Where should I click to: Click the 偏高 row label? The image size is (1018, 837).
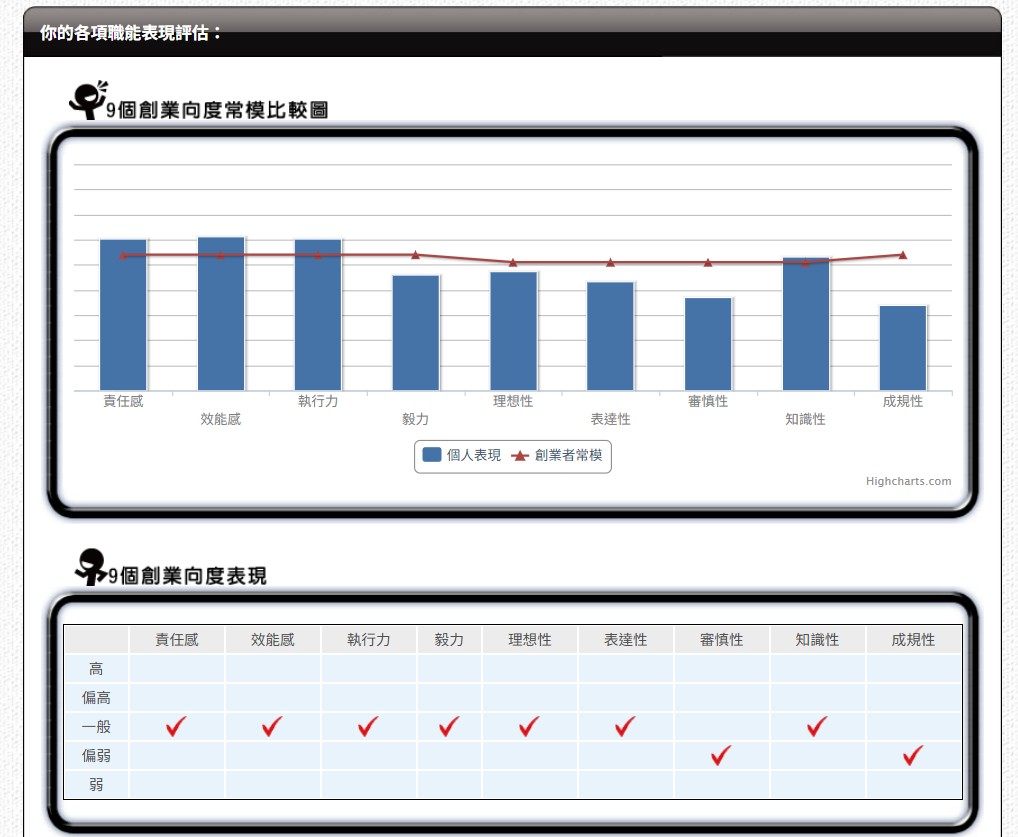coord(96,698)
